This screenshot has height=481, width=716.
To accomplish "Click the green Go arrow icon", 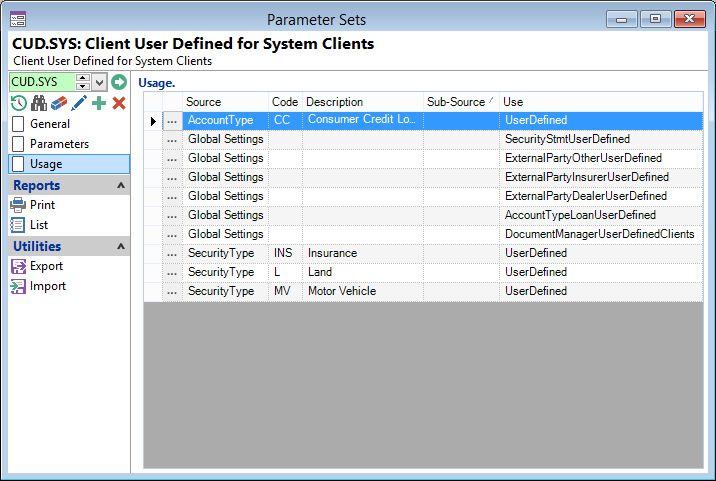I will tap(119, 82).
